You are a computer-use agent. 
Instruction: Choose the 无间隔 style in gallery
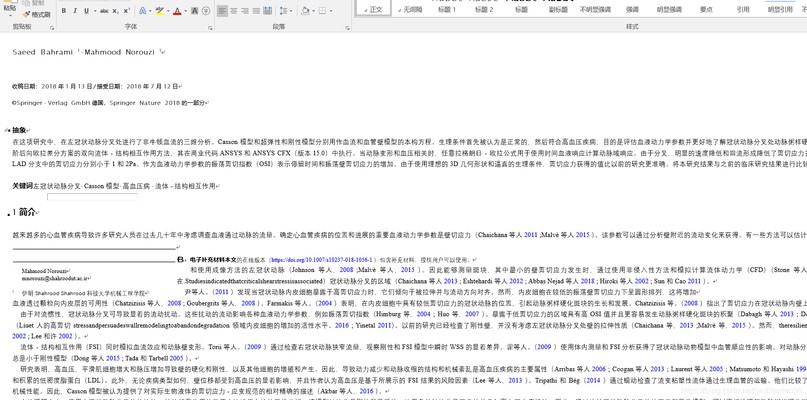pyautogui.click(x=410, y=9)
